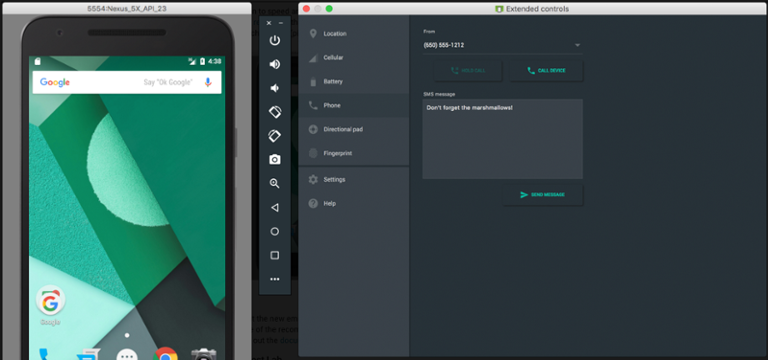Click the Phone handset icon in sidebar

[313, 105]
